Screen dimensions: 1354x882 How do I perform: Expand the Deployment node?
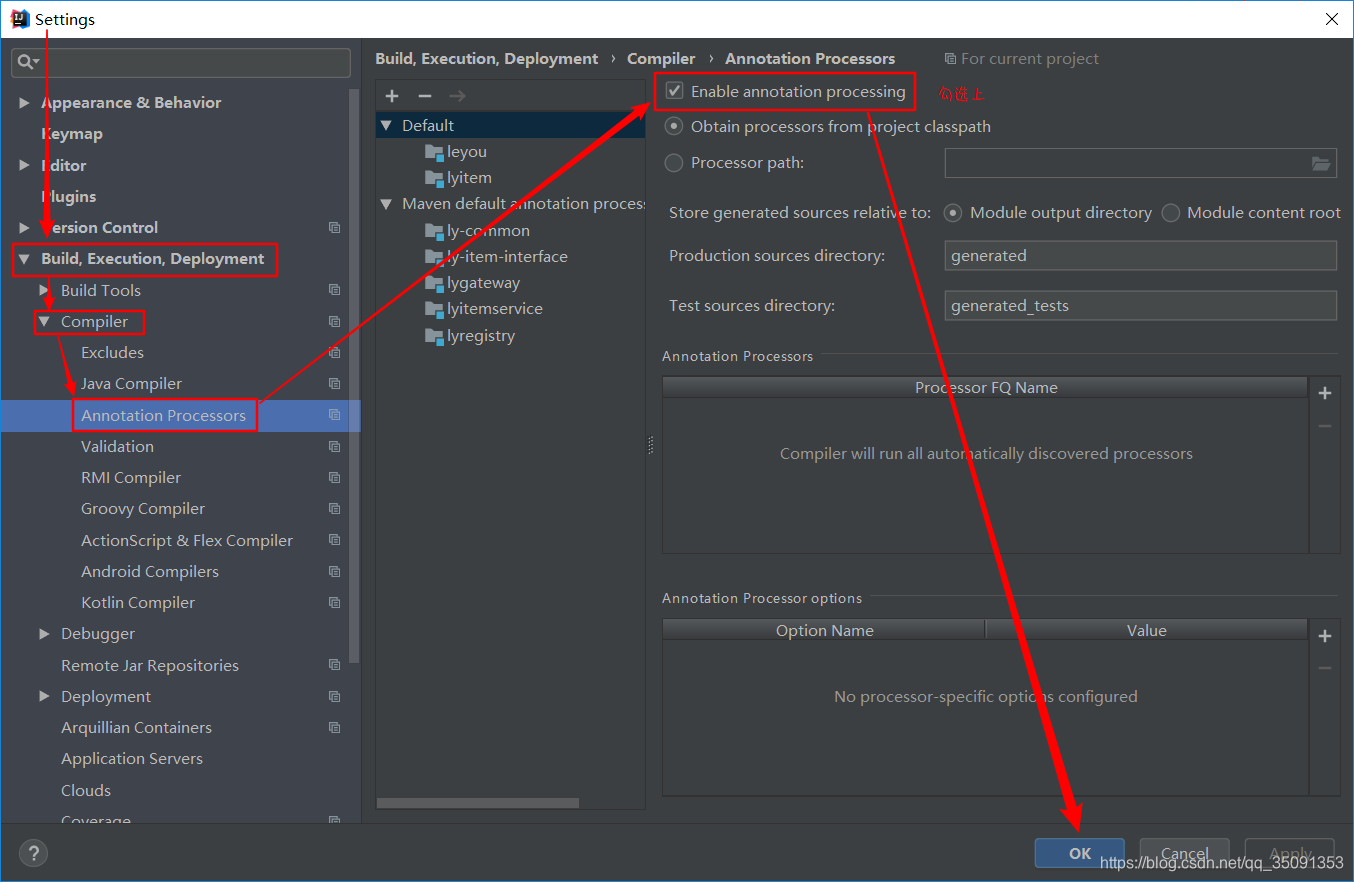click(45, 697)
